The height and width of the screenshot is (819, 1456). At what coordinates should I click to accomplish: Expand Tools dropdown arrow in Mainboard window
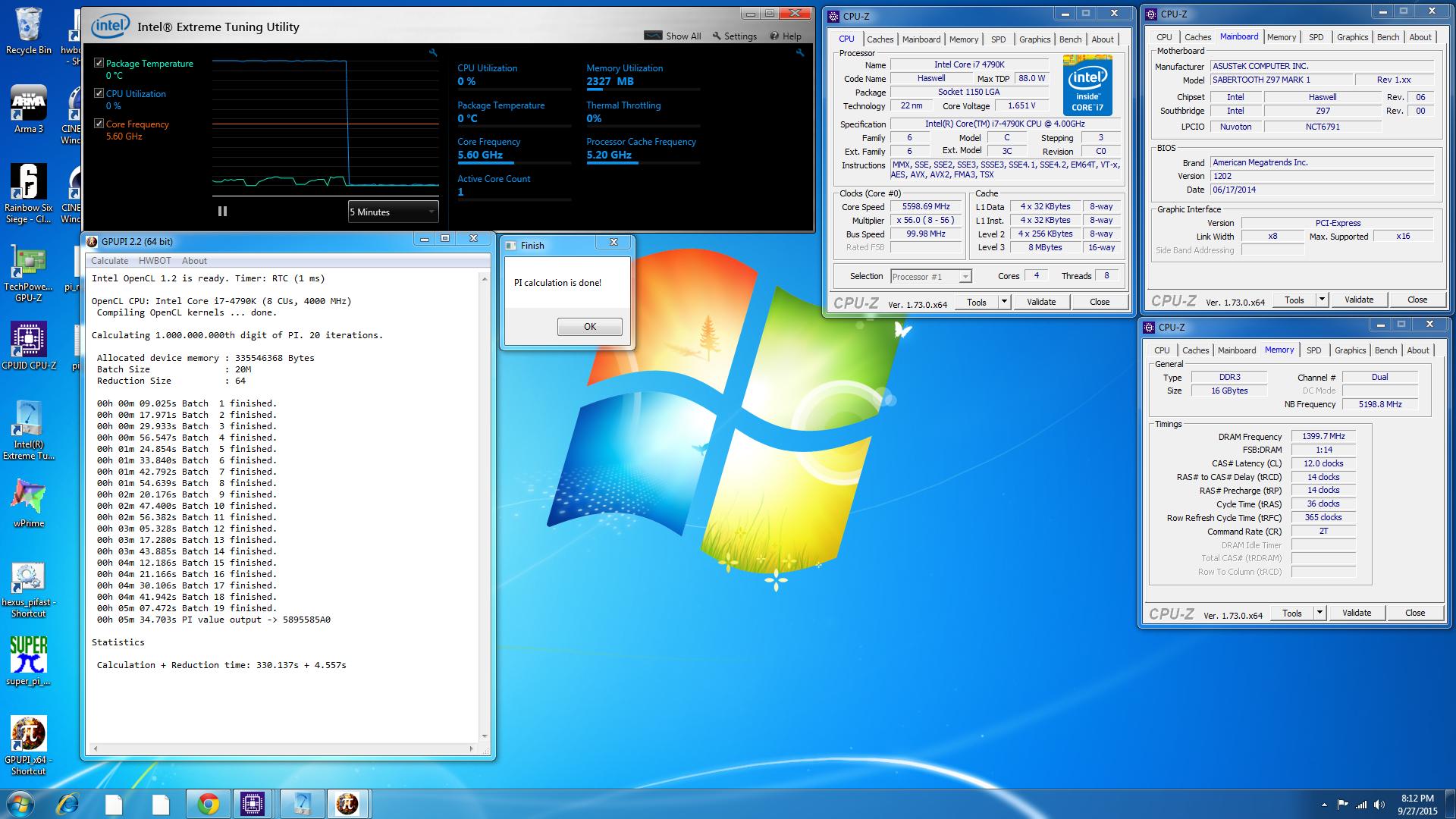tap(1322, 300)
